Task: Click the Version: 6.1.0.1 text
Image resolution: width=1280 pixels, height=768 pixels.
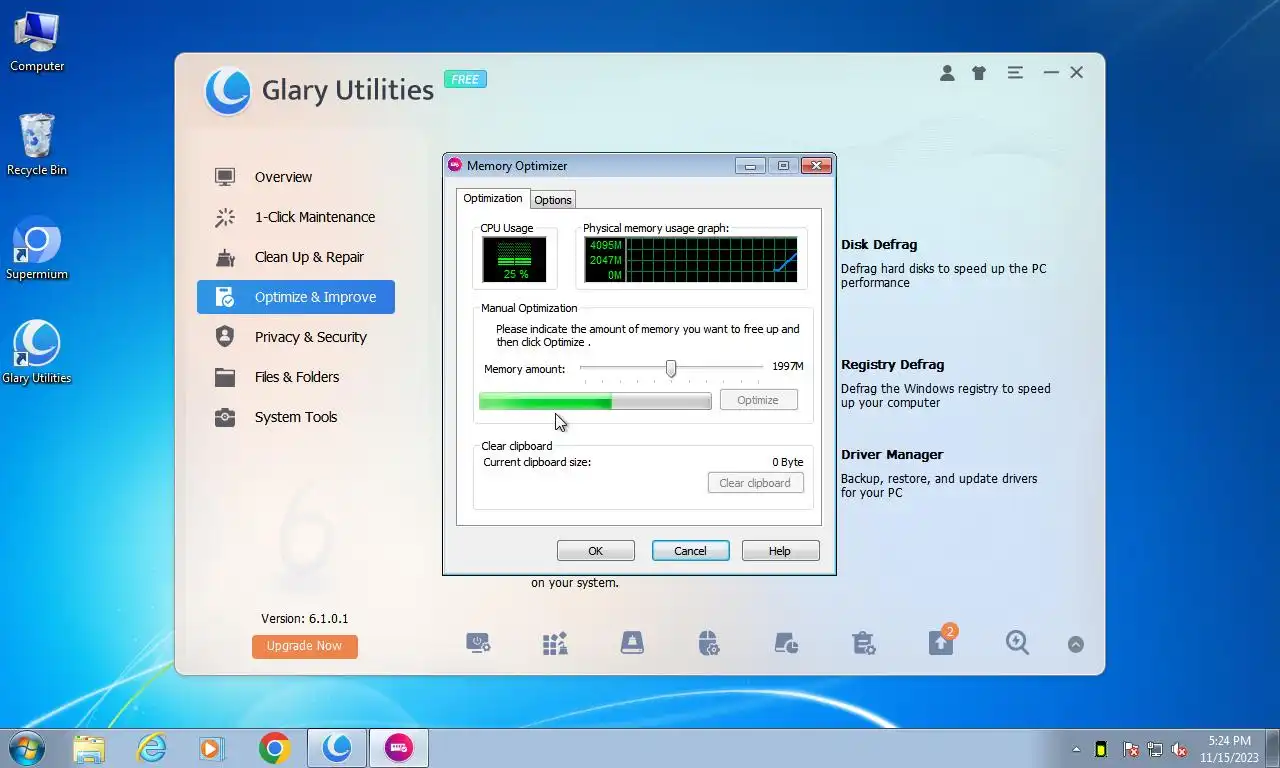Action: pyautogui.click(x=305, y=619)
